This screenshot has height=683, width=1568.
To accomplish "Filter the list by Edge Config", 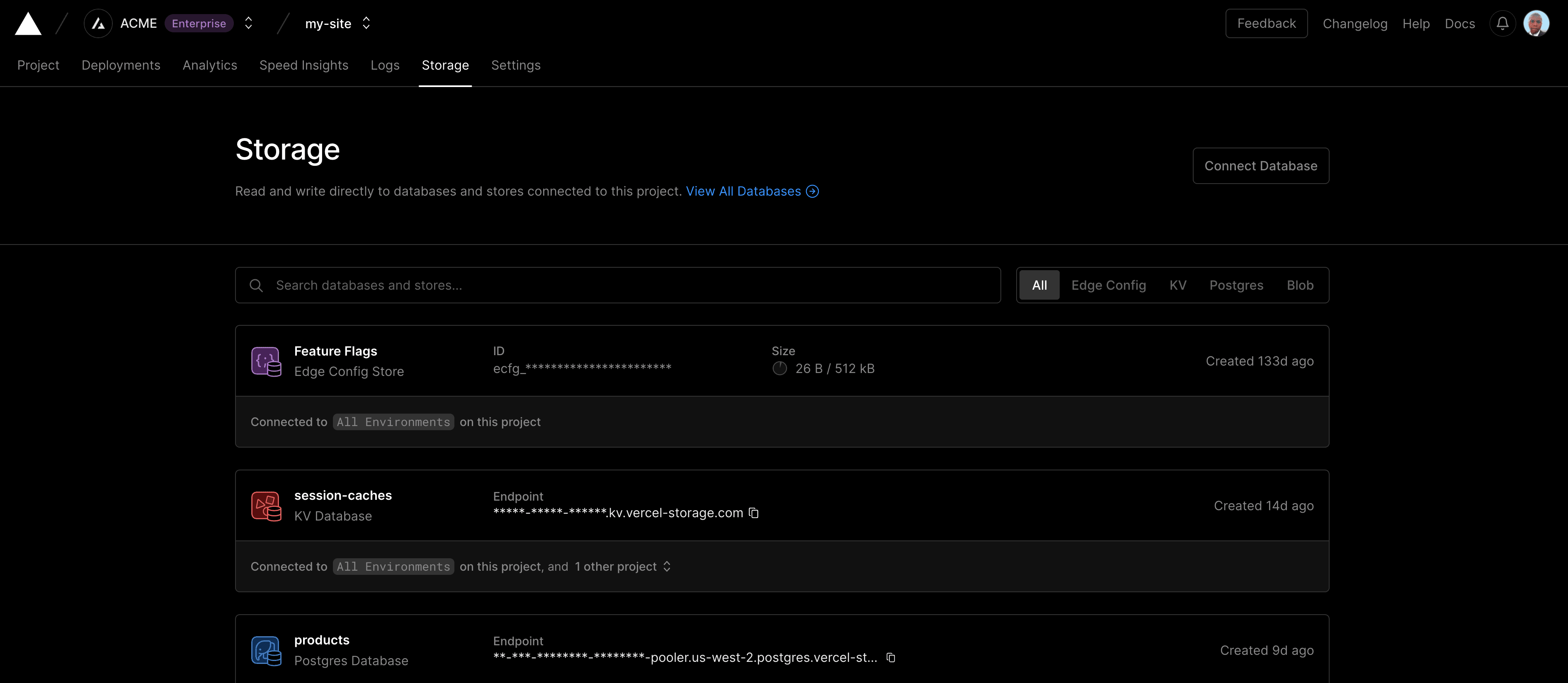I will pyautogui.click(x=1108, y=286).
